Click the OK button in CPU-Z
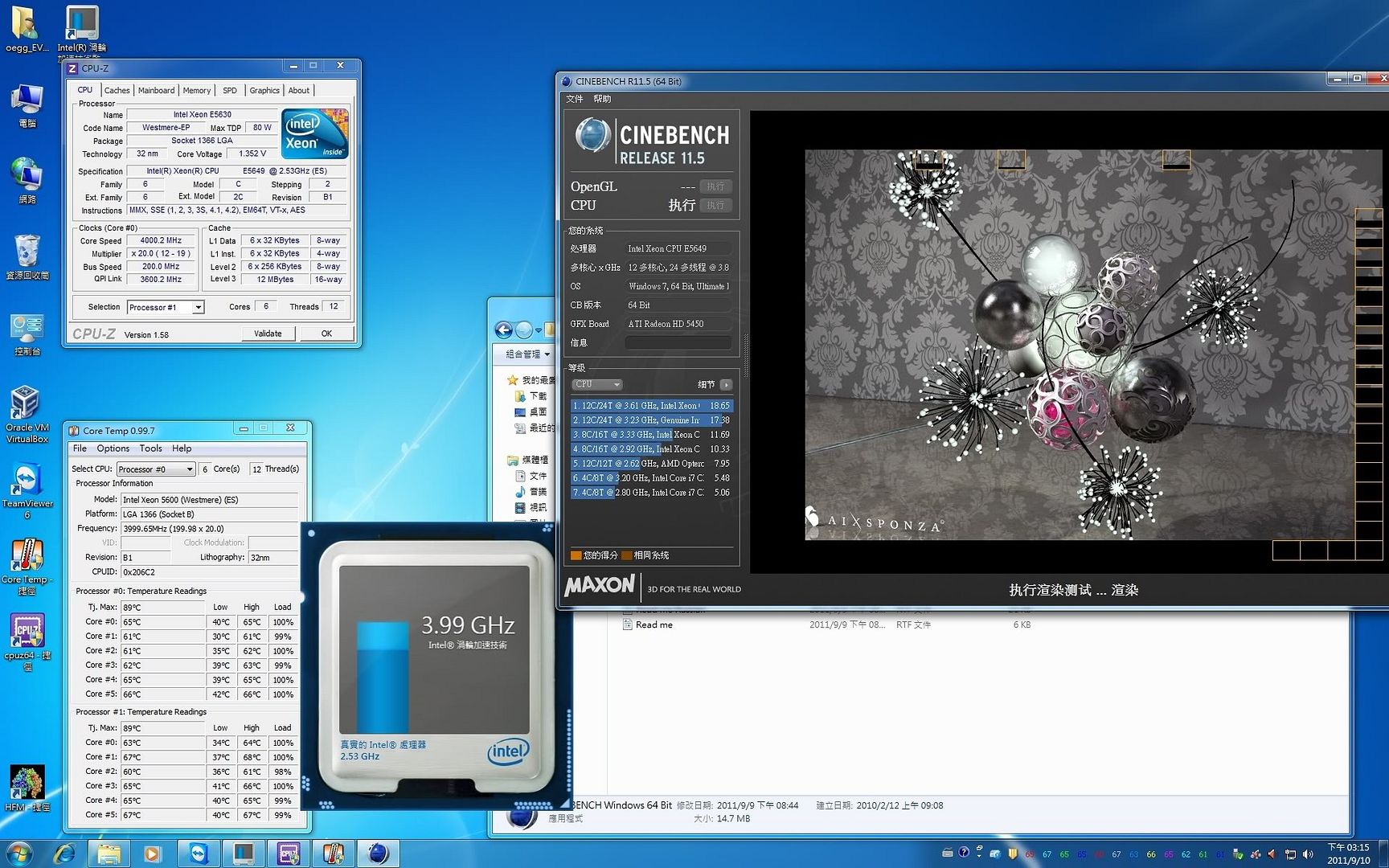The width and height of the screenshot is (1389, 868). 326,334
